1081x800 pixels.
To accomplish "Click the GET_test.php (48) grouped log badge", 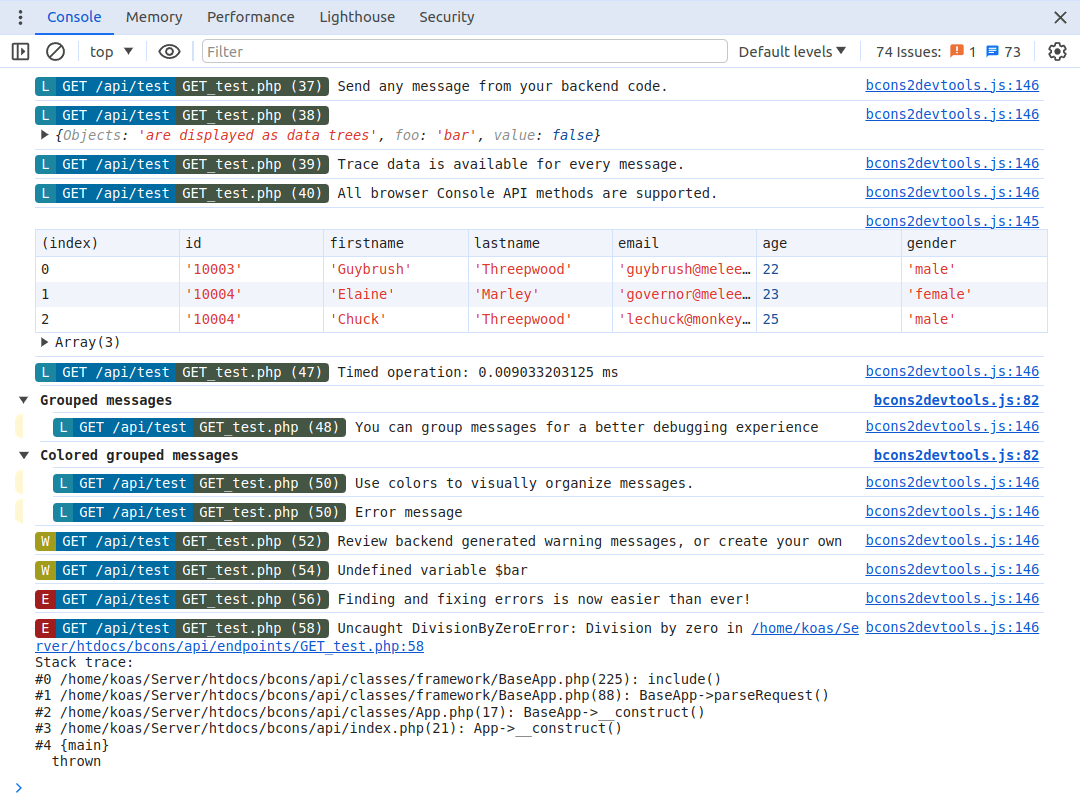I will (270, 428).
